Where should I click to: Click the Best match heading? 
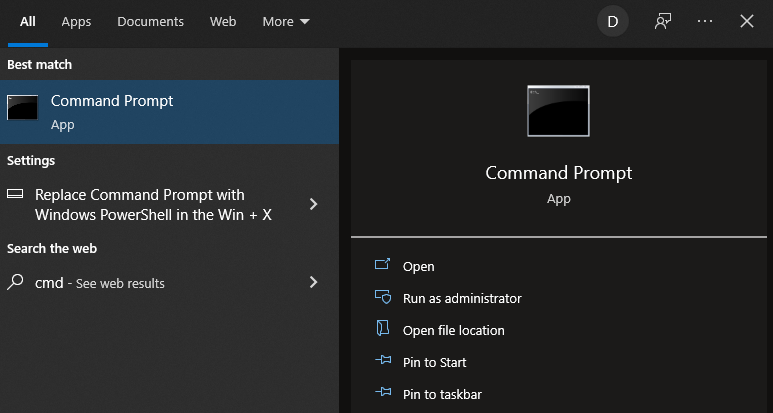coord(39,65)
